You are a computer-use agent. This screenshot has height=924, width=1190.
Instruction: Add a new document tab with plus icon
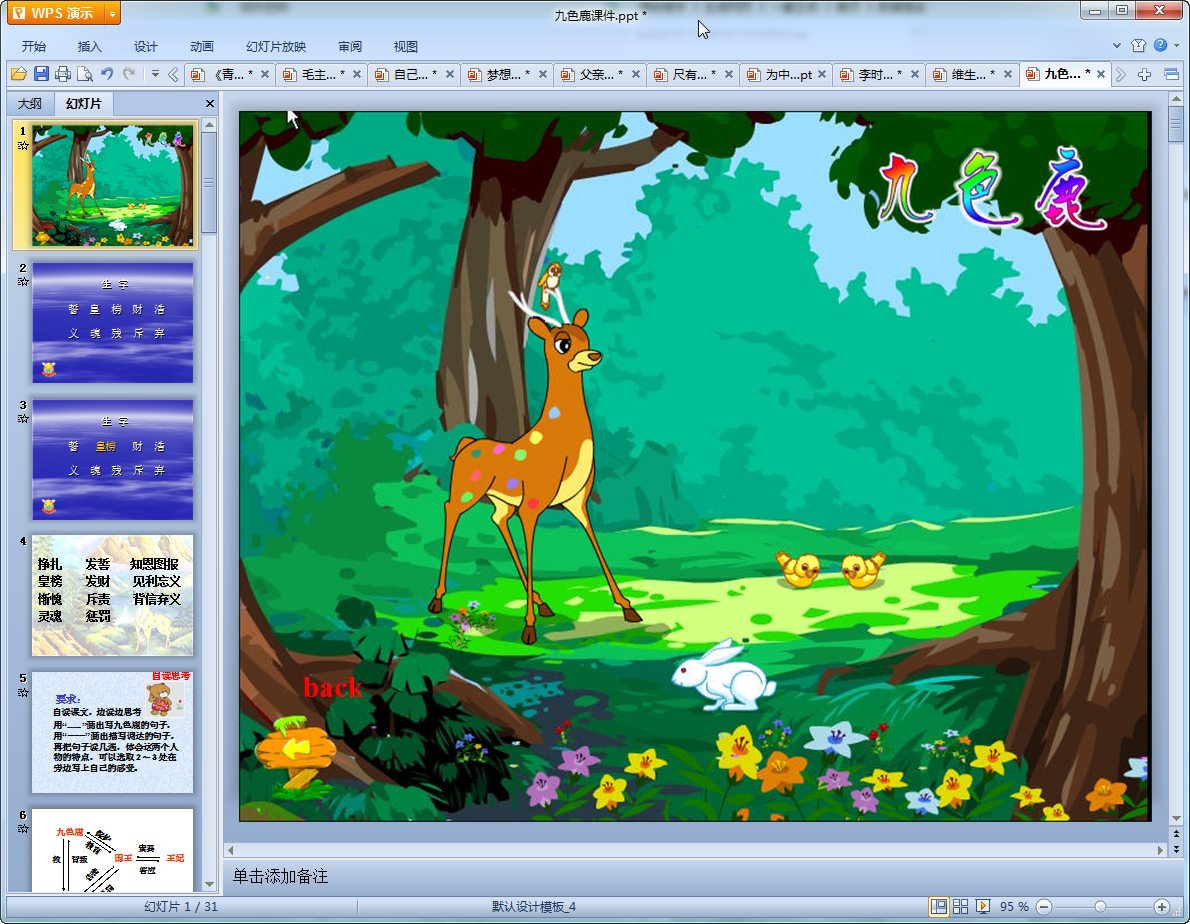tap(1144, 74)
